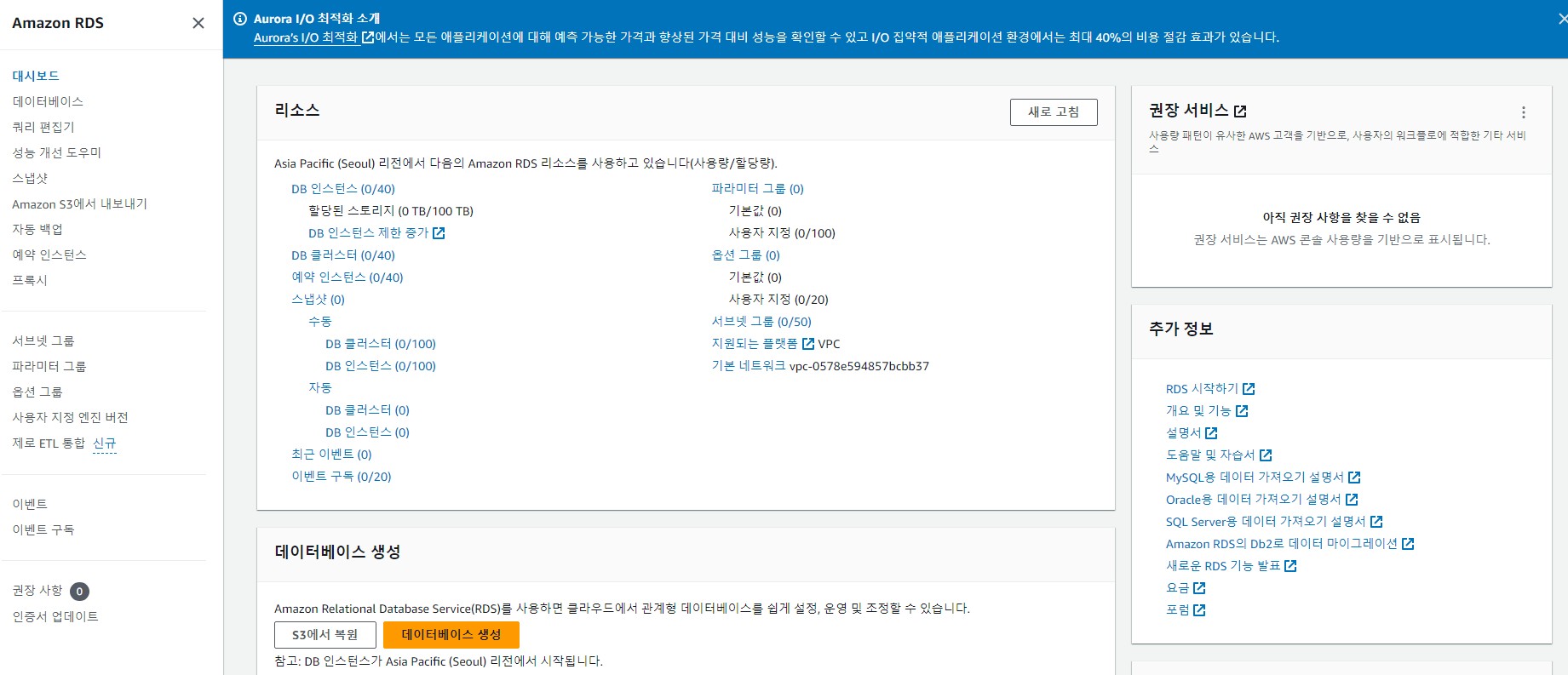Image resolution: width=1568 pixels, height=675 pixels.
Task: Open 자동 백업 in the sidebar
Action: click(x=37, y=229)
